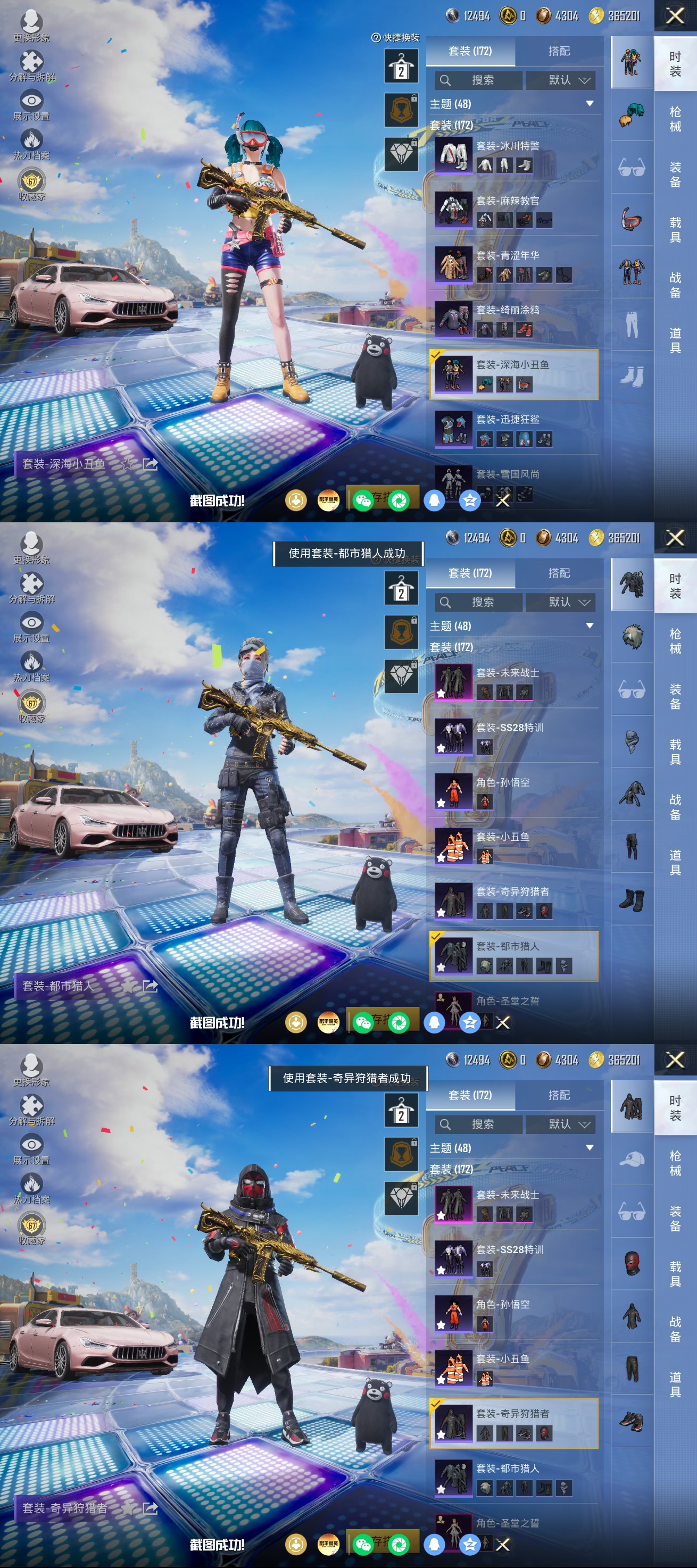
Task: Tap locked diamond icon on 使用套装-奇异狩猎者成功 screen
Action: (401, 1198)
